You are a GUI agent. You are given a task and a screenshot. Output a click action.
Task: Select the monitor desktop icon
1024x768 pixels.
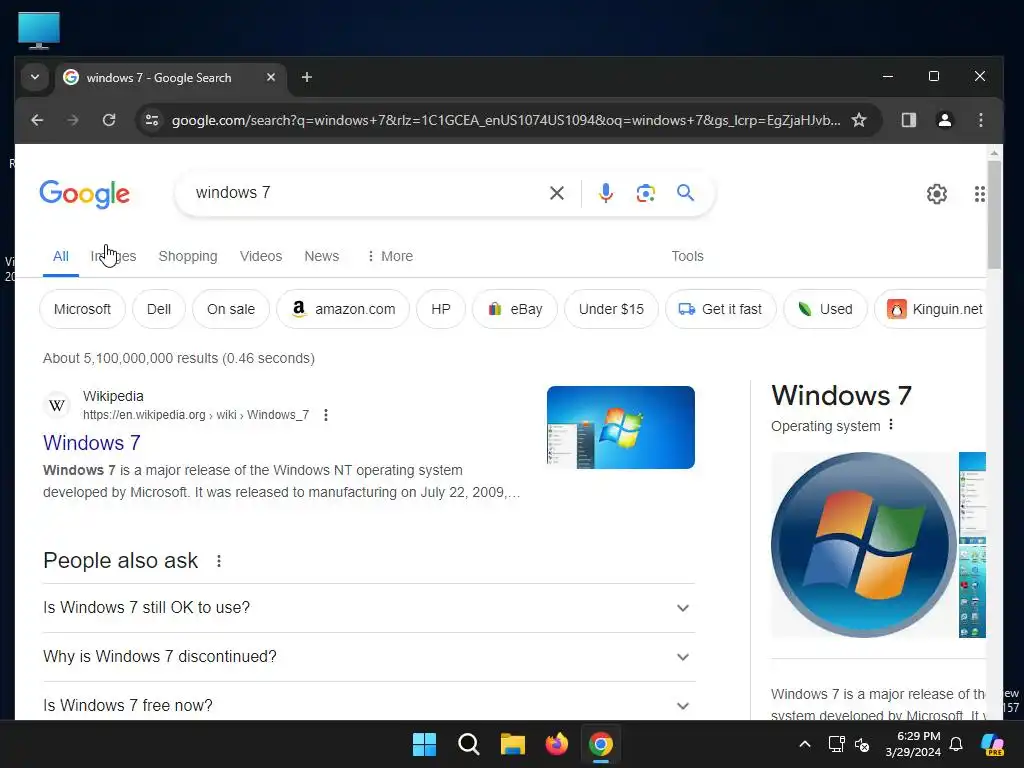point(39,30)
